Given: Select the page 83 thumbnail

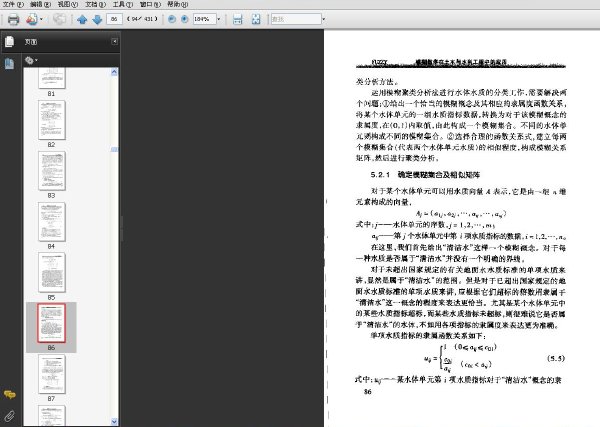Looking at the screenshot, I should pyautogui.click(x=52, y=171).
